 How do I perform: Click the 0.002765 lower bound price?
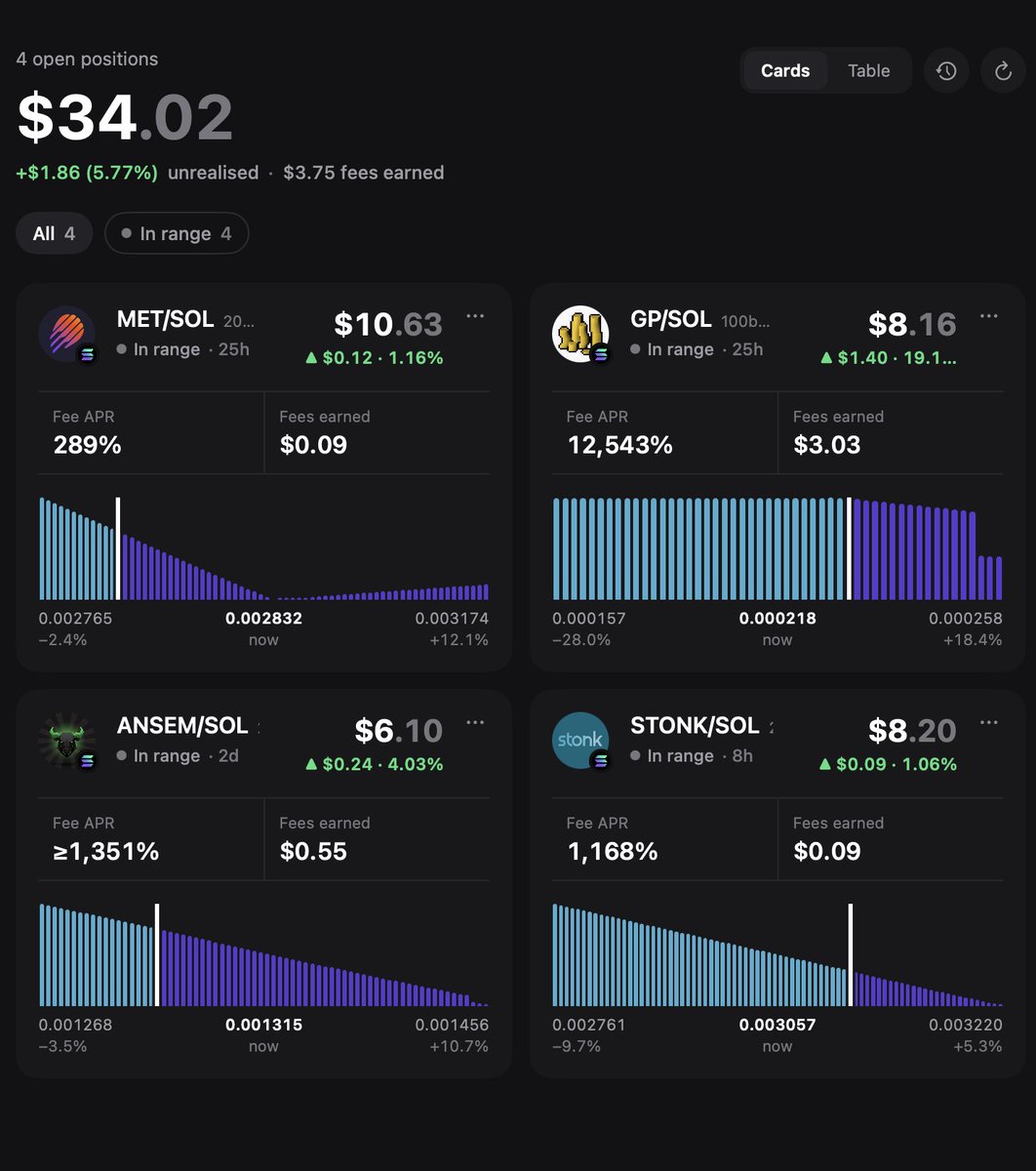75,619
